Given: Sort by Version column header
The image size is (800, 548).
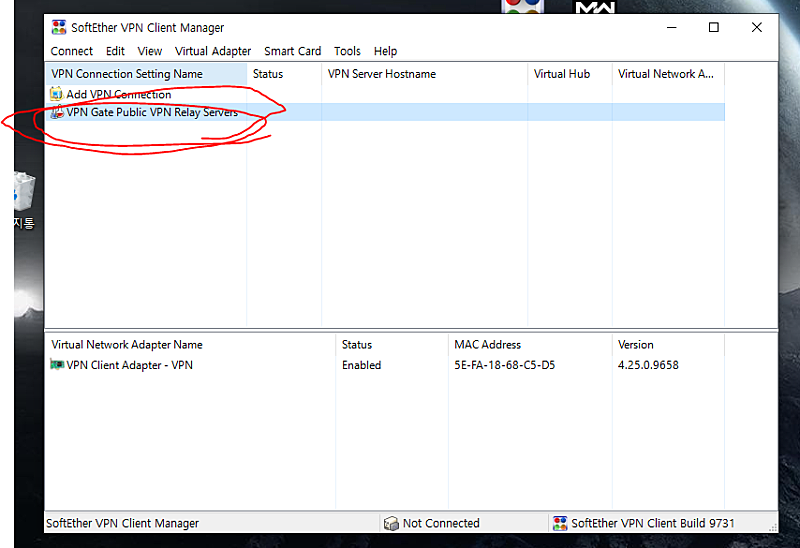Looking at the screenshot, I should 668,345.
